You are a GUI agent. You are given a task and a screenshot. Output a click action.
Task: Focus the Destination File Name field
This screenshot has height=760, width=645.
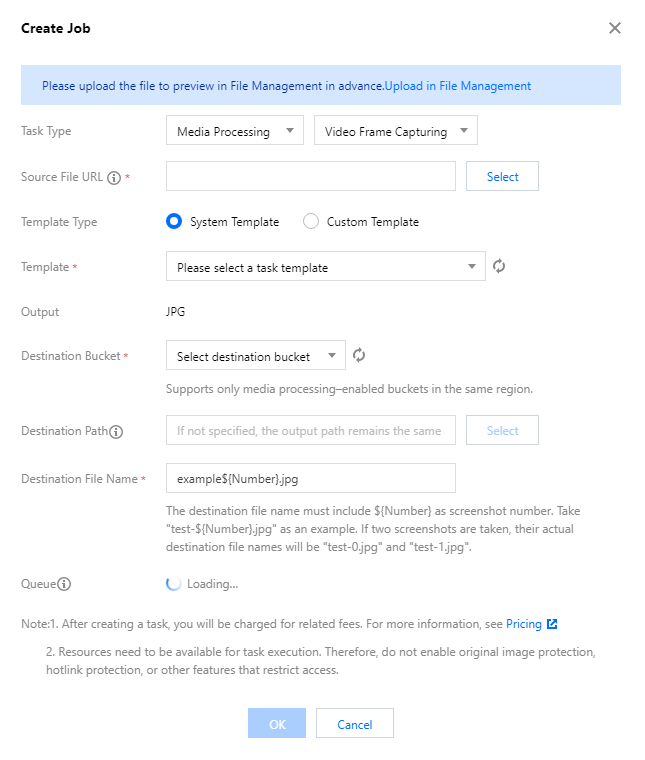click(x=311, y=478)
